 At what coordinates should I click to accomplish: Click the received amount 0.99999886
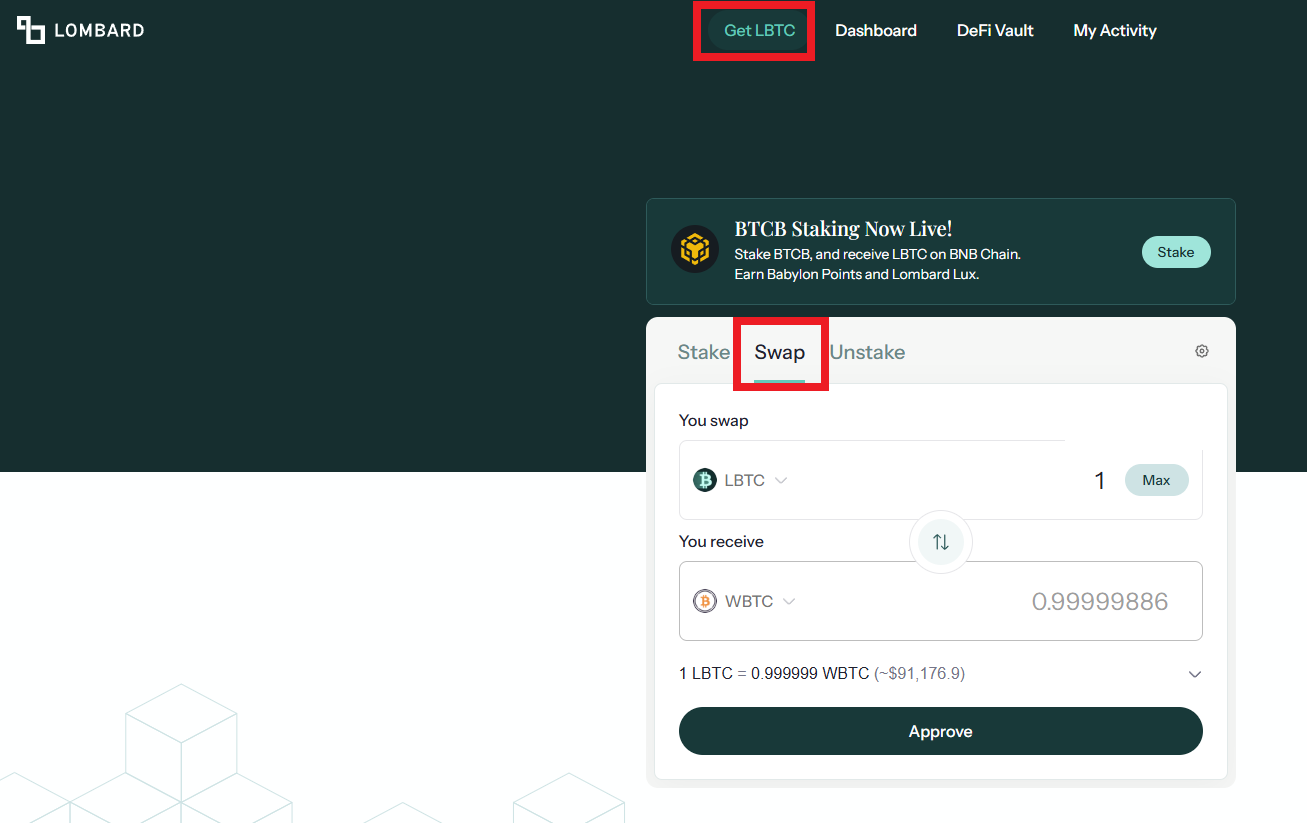click(x=1100, y=601)
